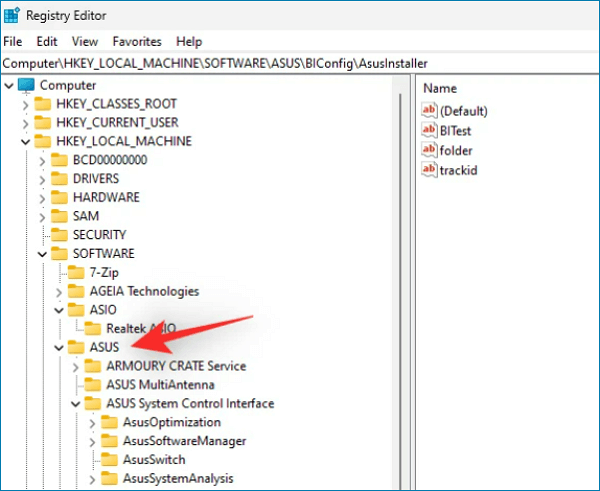This screenshot has height=491, width=600.
Task: Select the AsusSwitch key label
Action: pyautogui.click(x=154, y=460)
